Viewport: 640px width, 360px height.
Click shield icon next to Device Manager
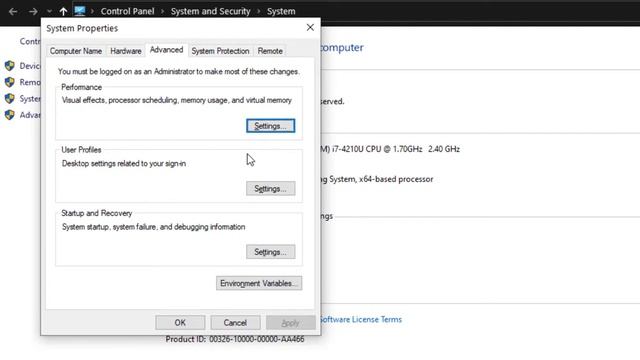pyautogui.click(x=10, y=66)
